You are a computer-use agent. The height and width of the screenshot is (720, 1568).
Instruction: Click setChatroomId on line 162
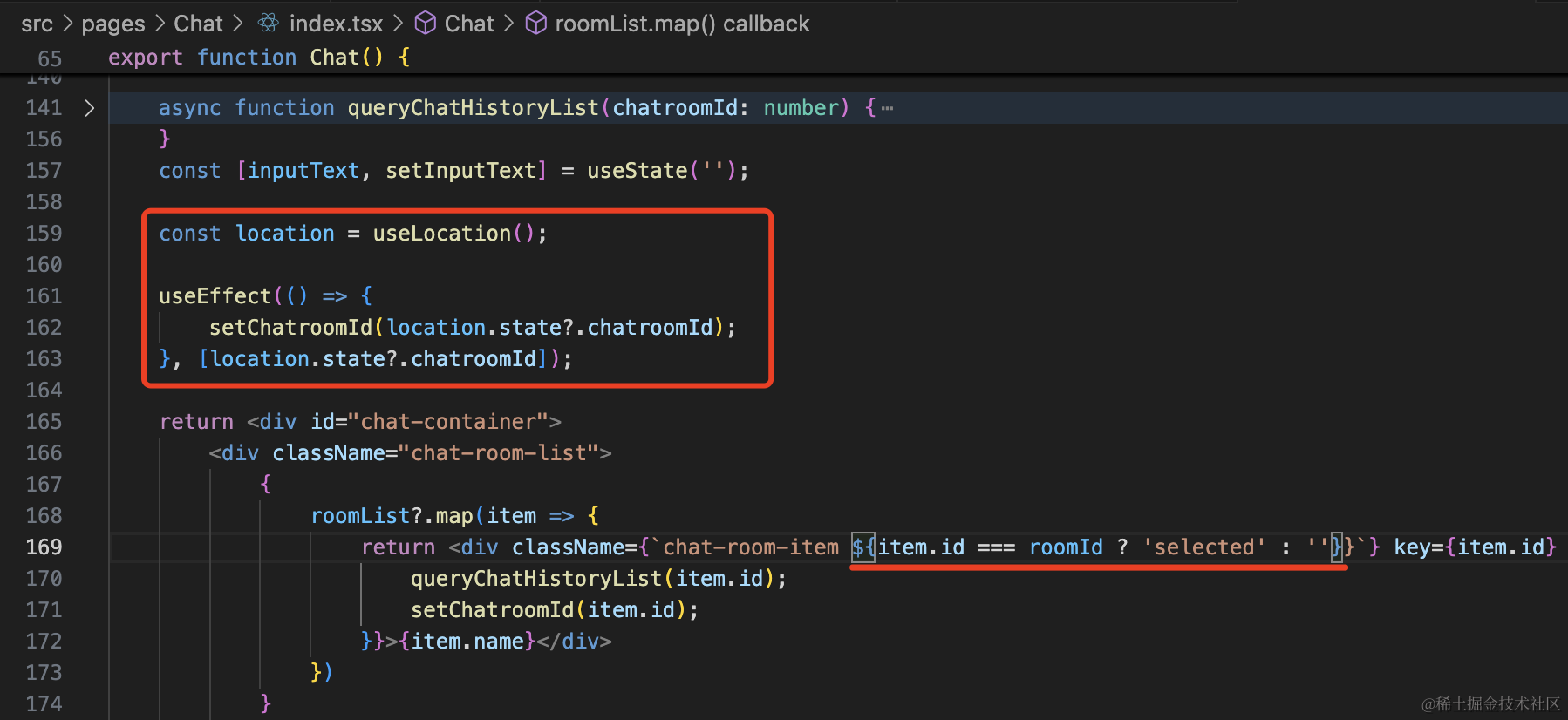(290, 328)
